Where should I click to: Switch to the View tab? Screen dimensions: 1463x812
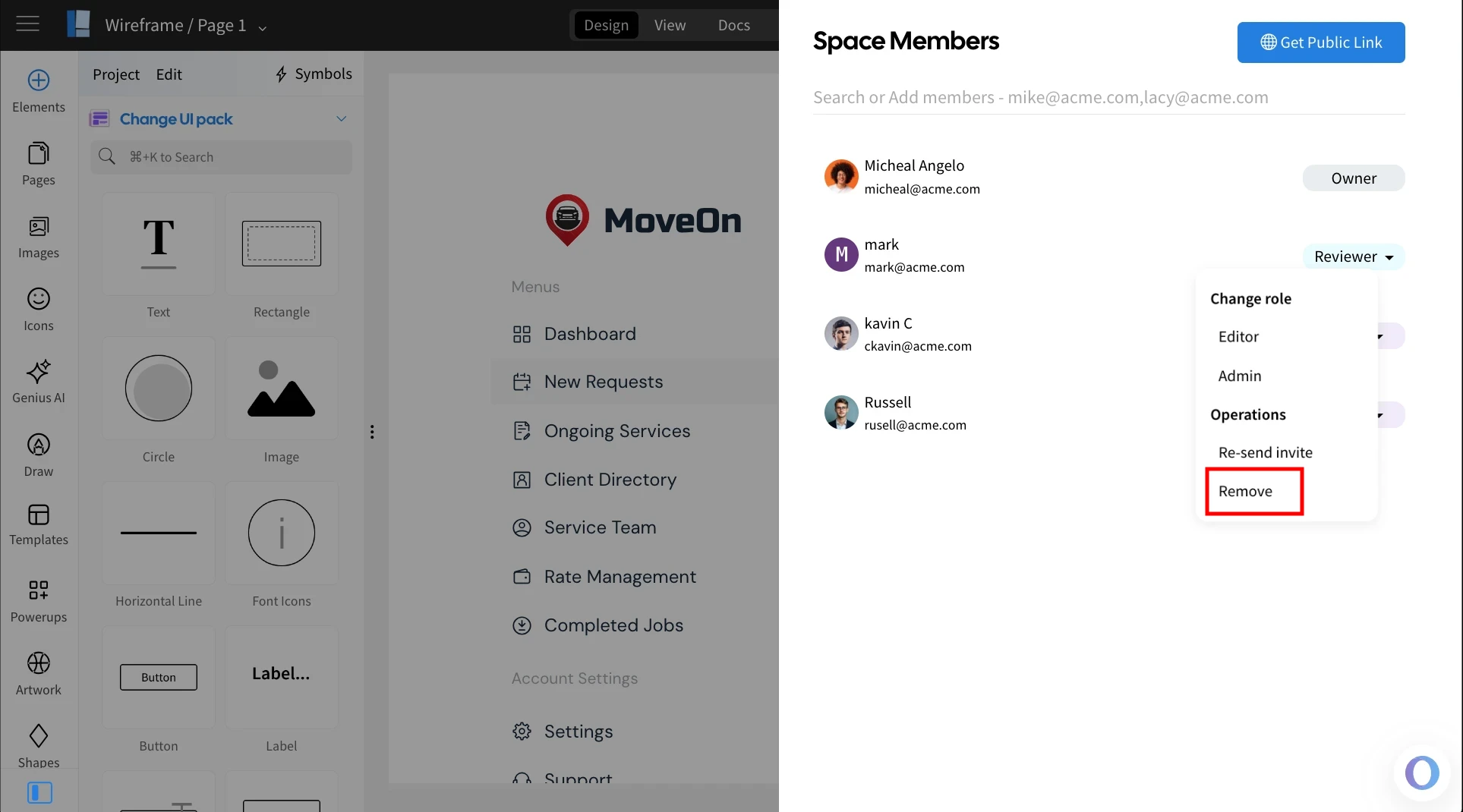point(669,25)
